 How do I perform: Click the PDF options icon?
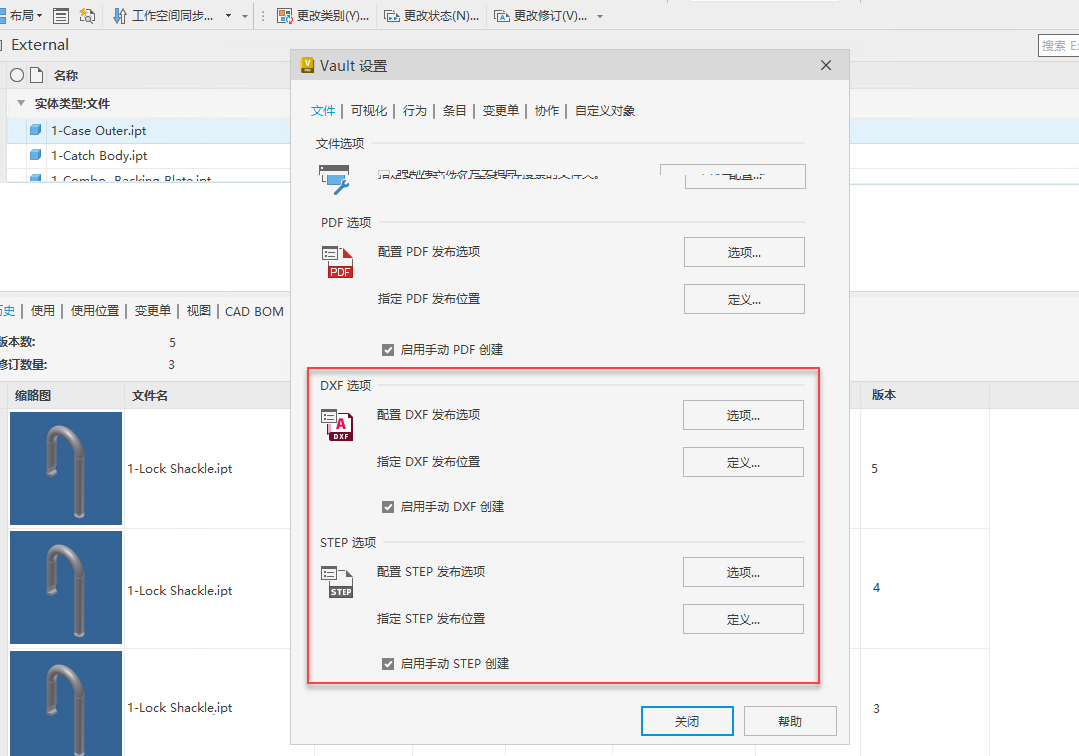coord(338,262)
